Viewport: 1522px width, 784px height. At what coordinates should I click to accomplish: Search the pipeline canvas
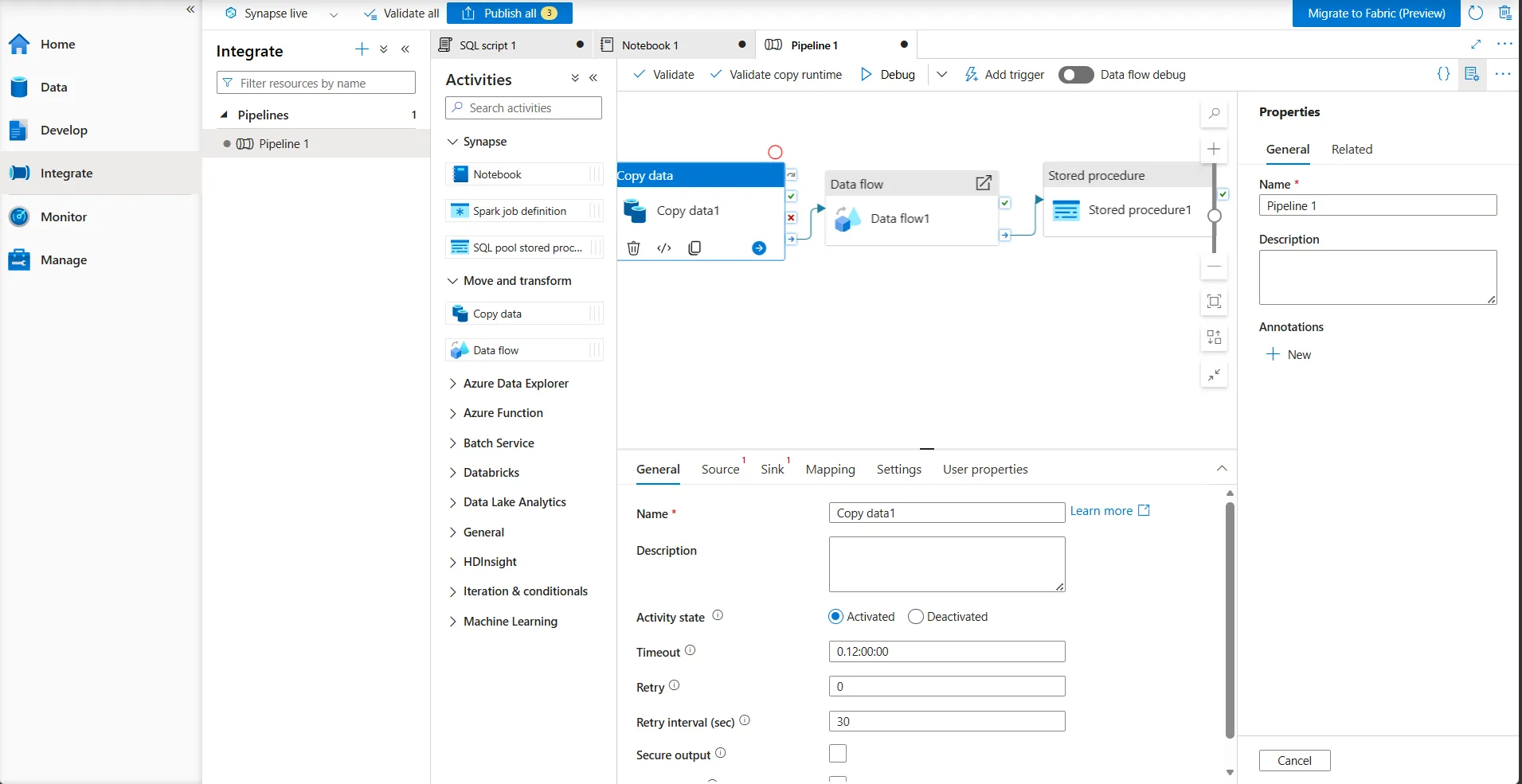(1214, 114)
